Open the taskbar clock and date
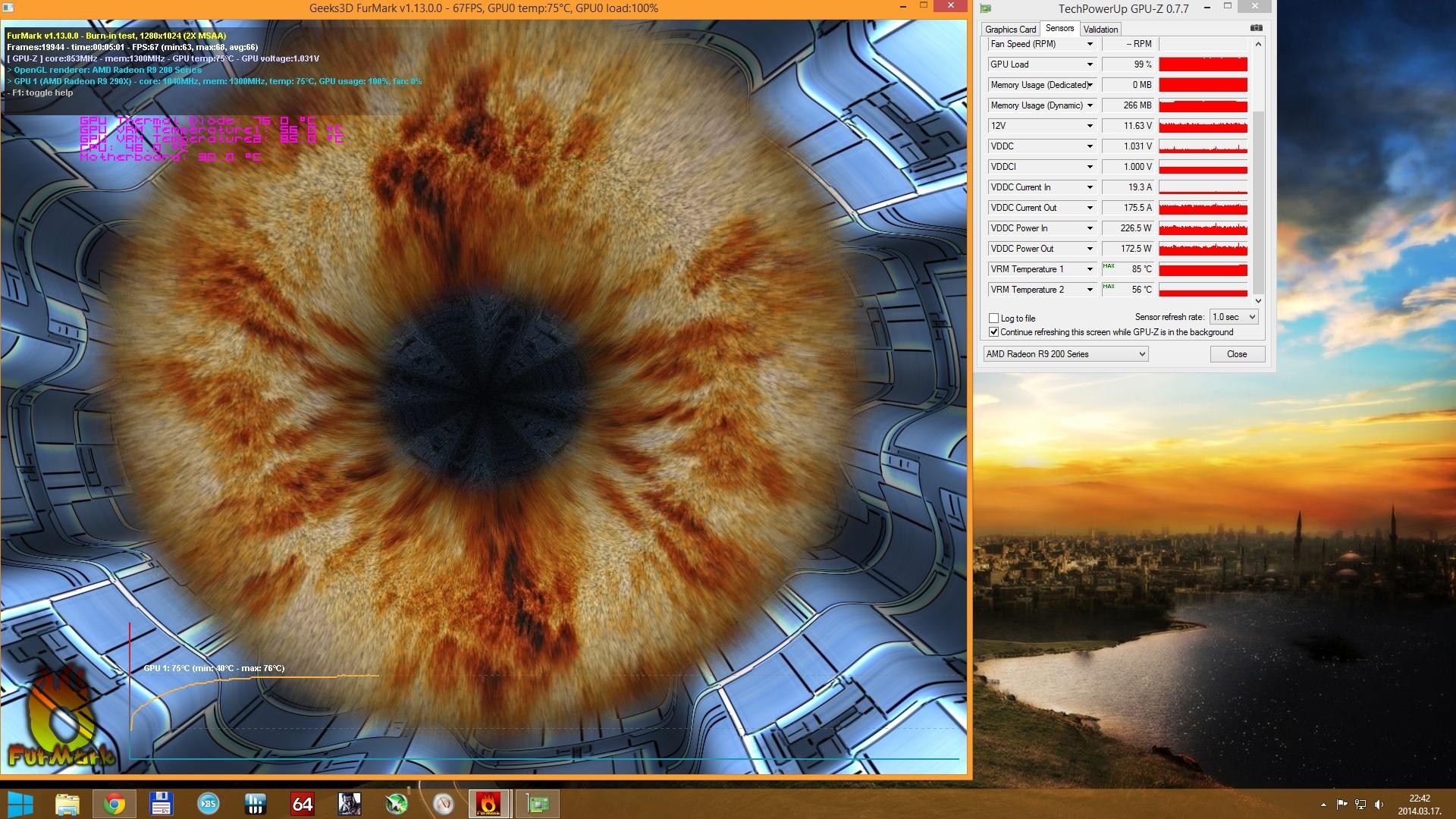The height and width of the screenshot is (819, 1456). (x=1420, y=805)
